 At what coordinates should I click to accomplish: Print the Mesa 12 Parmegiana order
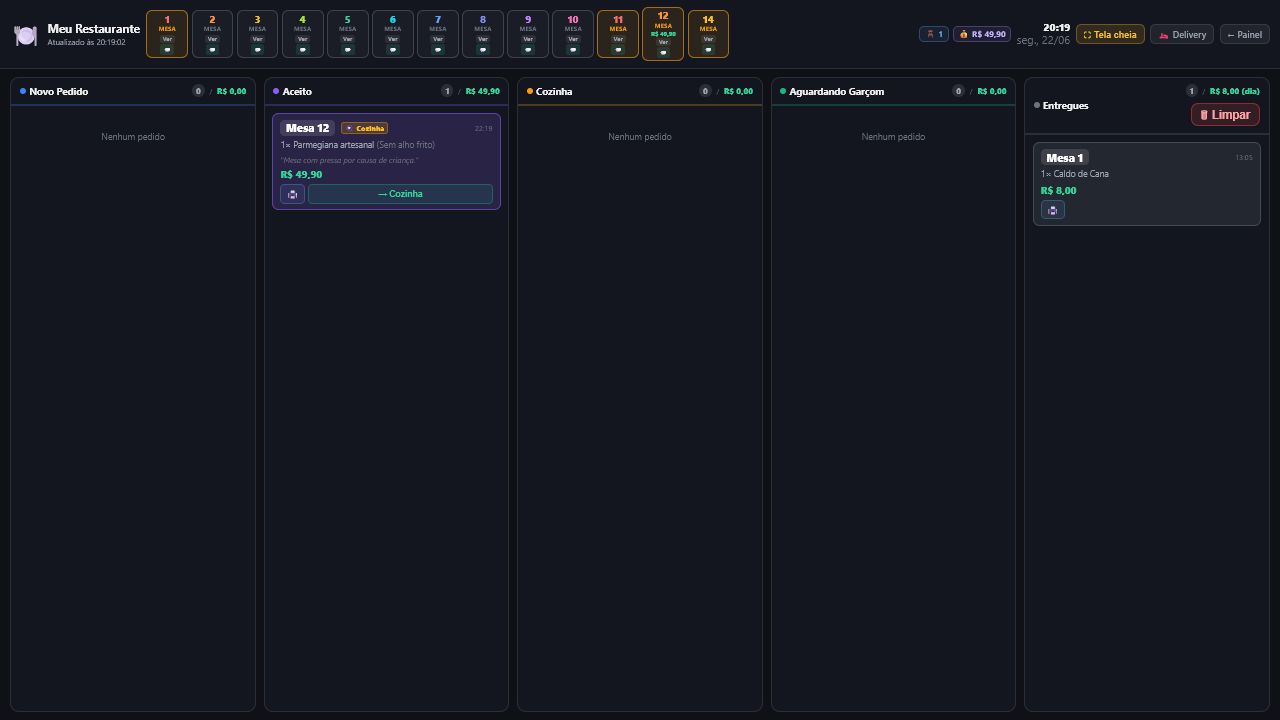pos(292,194)
